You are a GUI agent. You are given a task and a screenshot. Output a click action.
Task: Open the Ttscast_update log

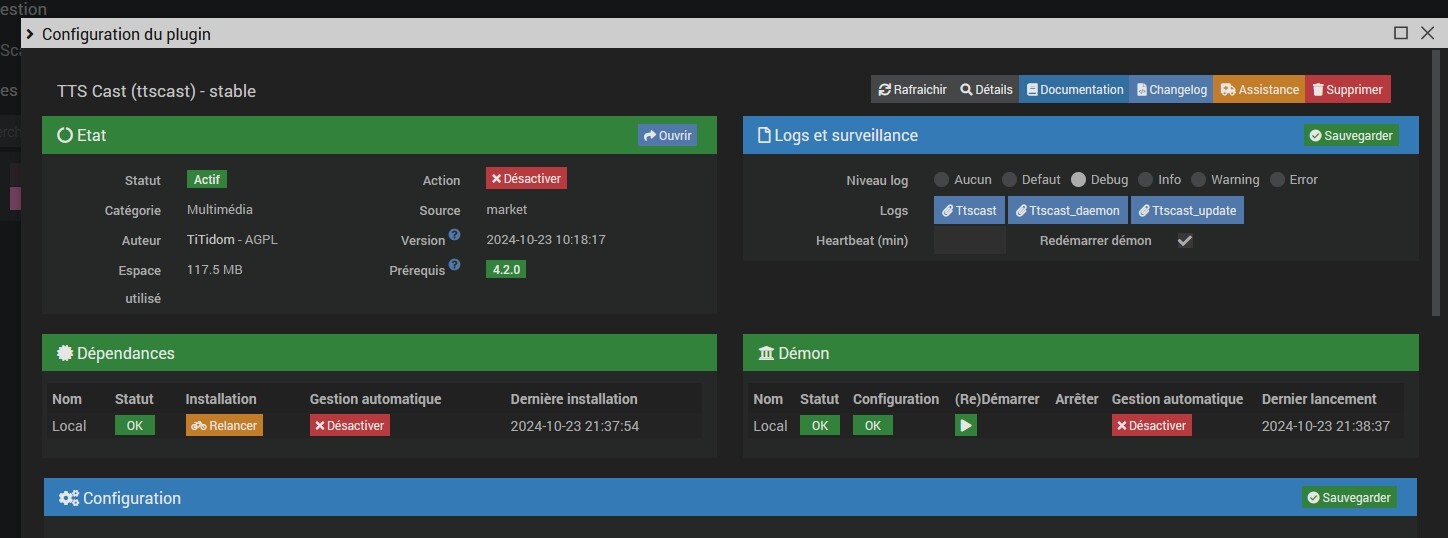1187,211
